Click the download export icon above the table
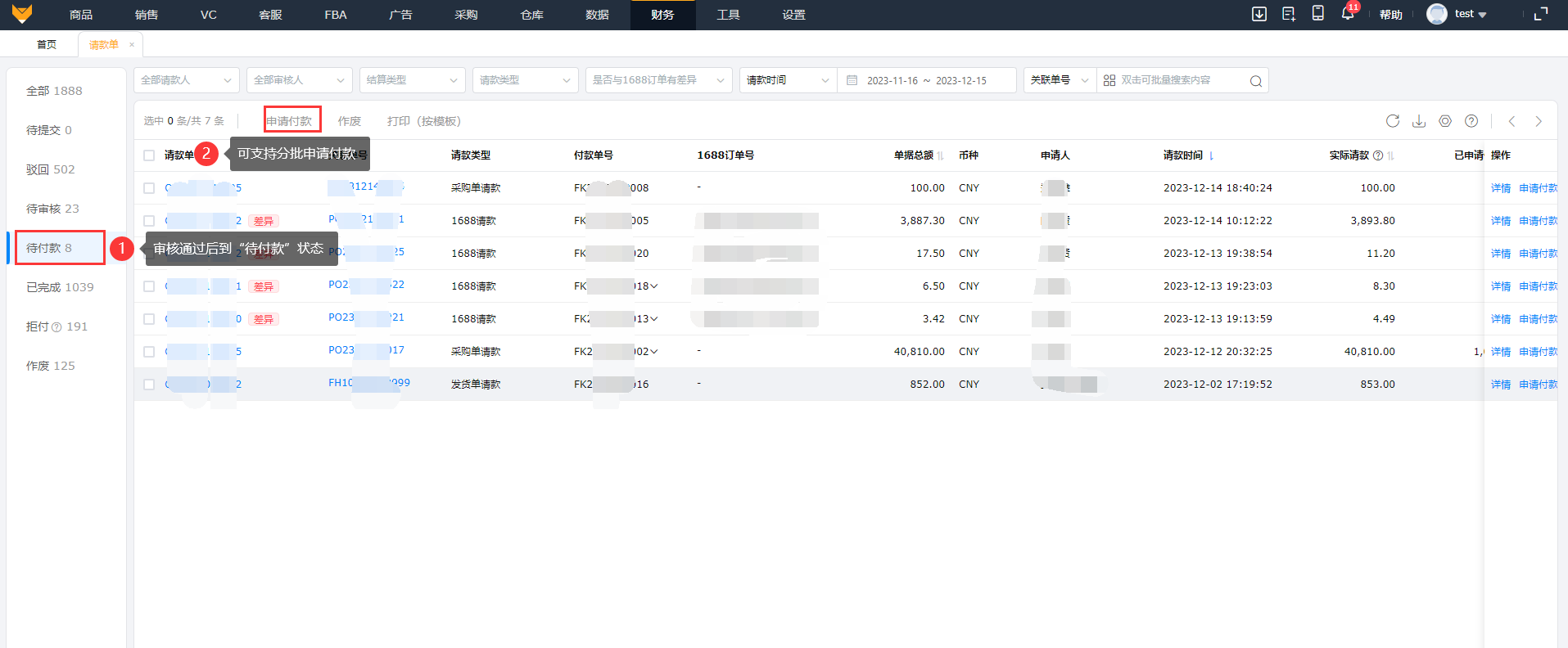Screen dimensions: 1568x648 (1419, 121)
